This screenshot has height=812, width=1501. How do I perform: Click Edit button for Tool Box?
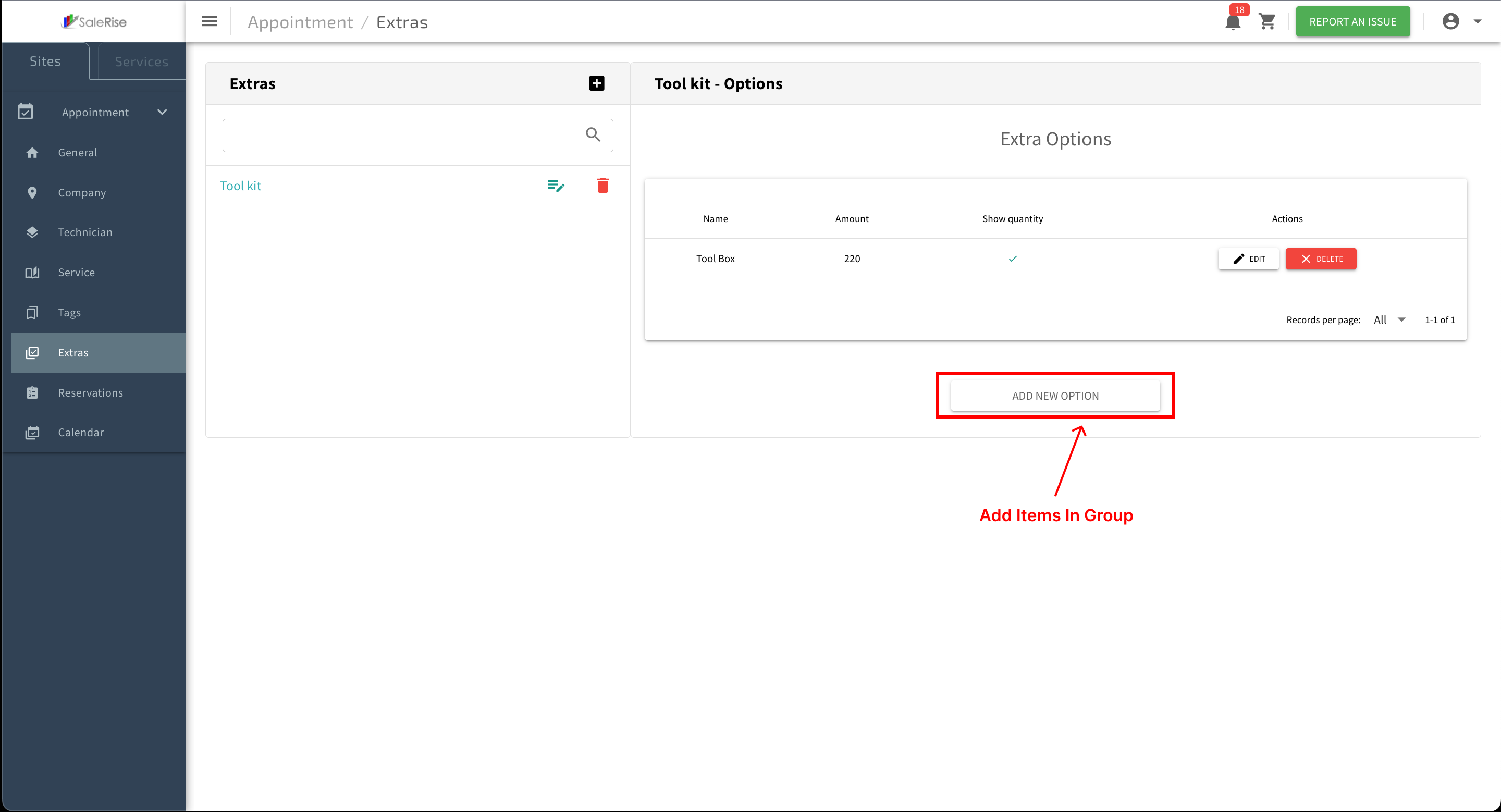(x=1248, y=259)
